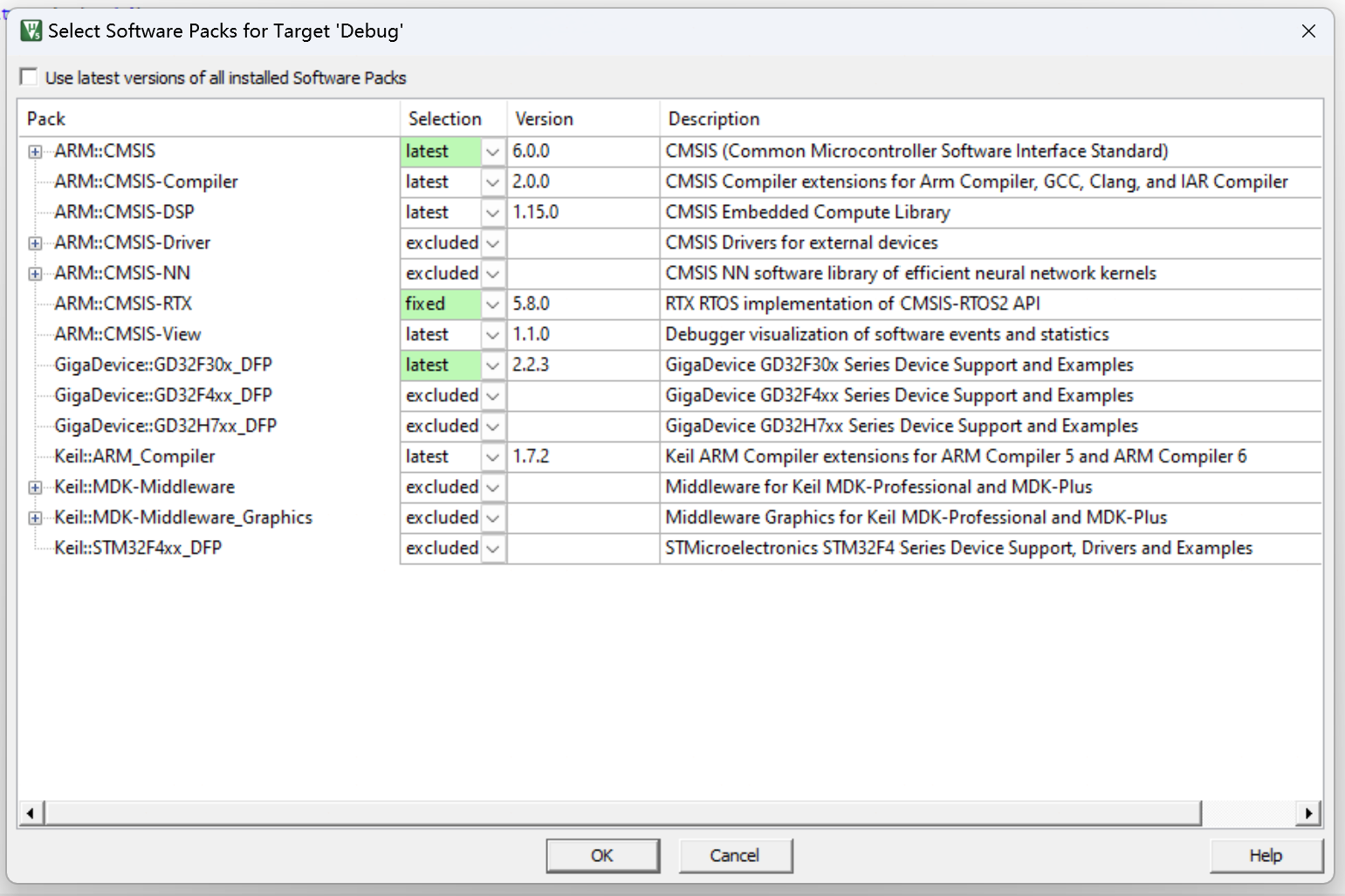
Task: Open selection dropdown for GigaDevice::GD32H7xx_DFP
Action: click(493, 427)
